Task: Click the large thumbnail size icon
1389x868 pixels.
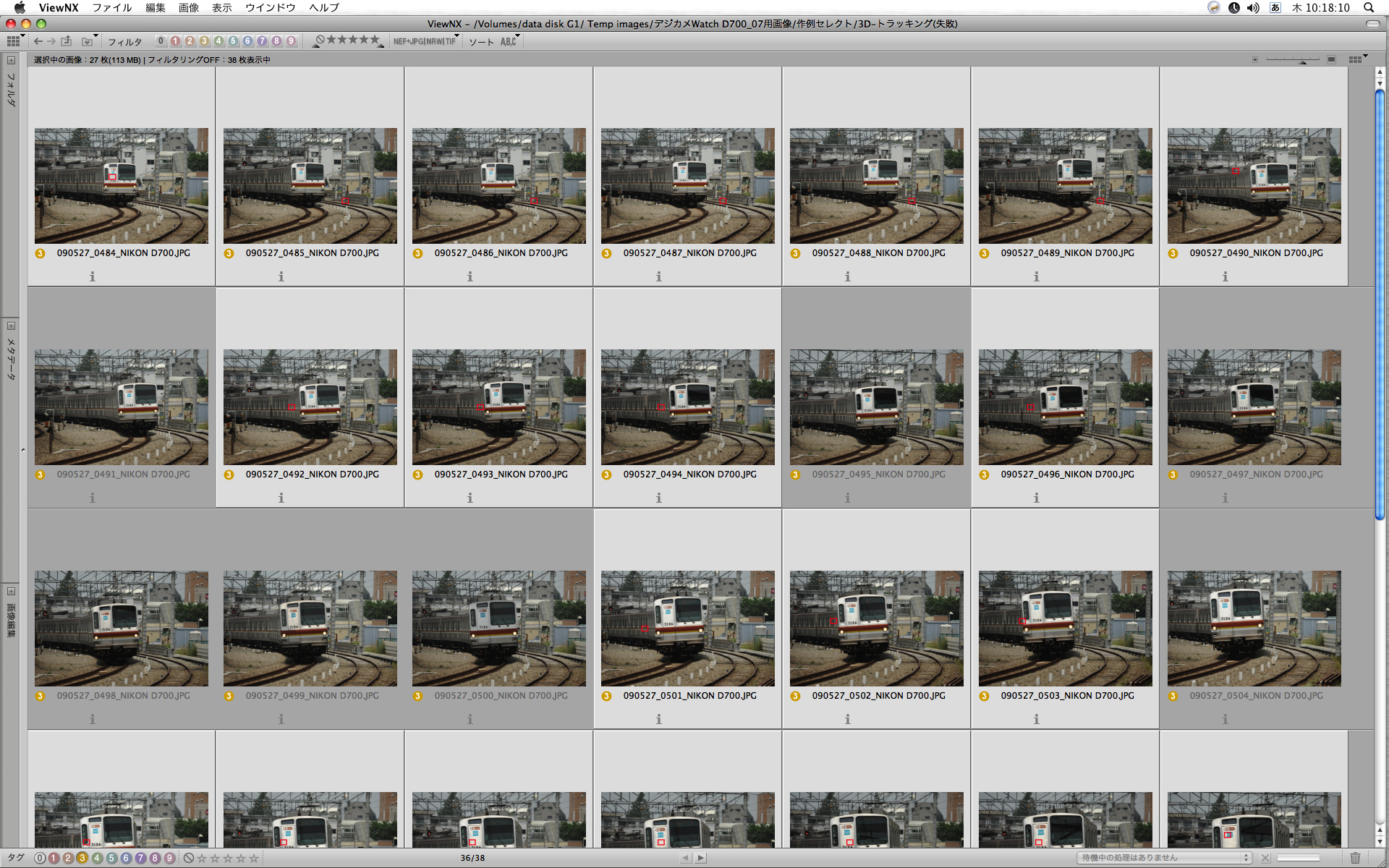Action: click(1331, 59)
